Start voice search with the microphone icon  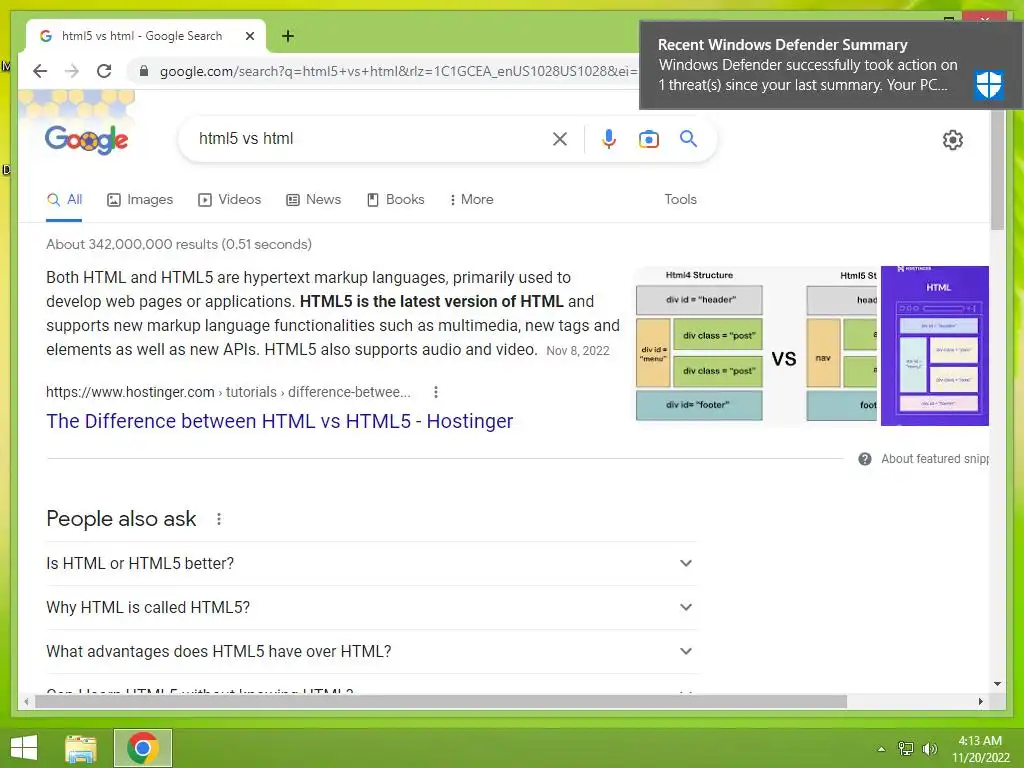tap(609, 139)
